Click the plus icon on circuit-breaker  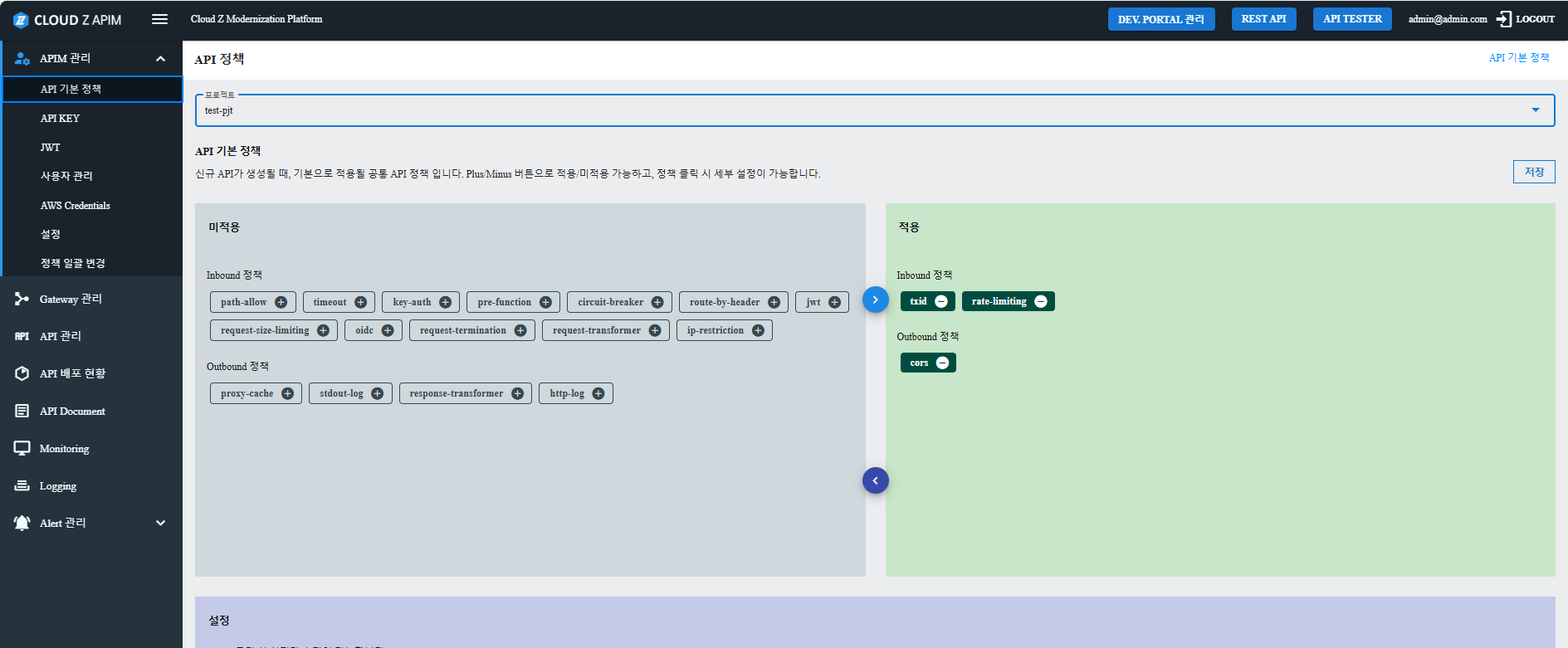[x=657, y=302]
